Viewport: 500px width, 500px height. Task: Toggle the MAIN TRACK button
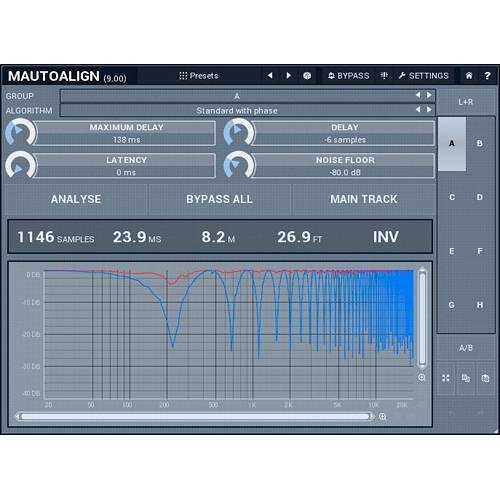[x=364, y=199]
